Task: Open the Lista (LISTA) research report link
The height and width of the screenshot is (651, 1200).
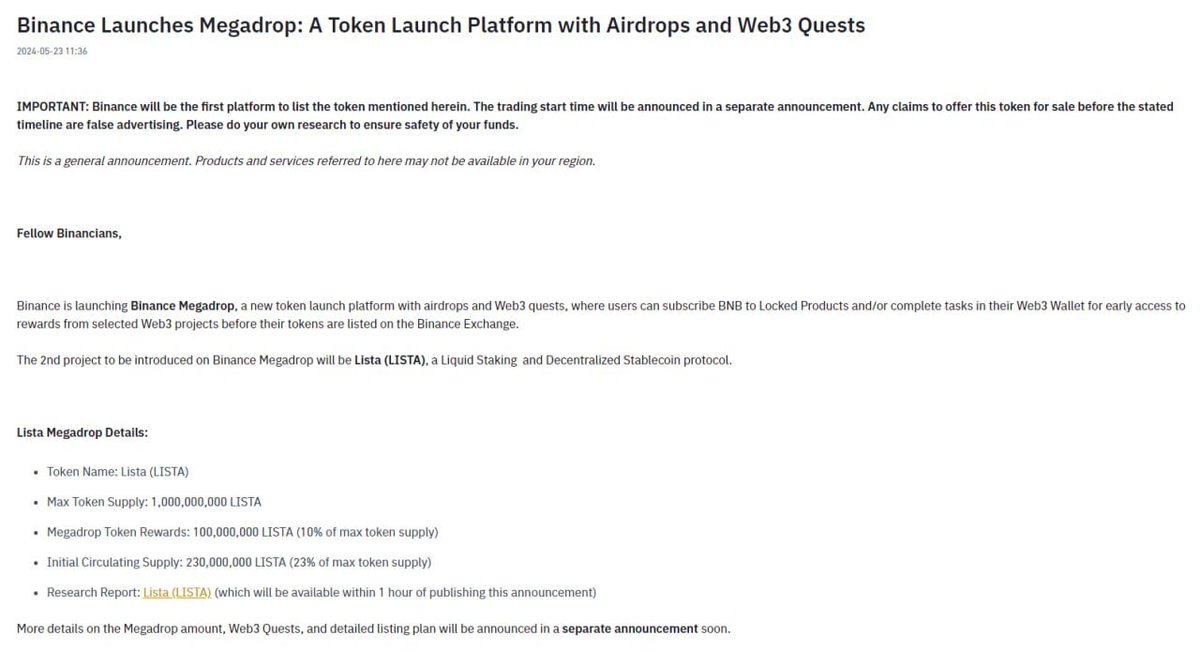Action: pyautogui.click(x=177, y=592)
